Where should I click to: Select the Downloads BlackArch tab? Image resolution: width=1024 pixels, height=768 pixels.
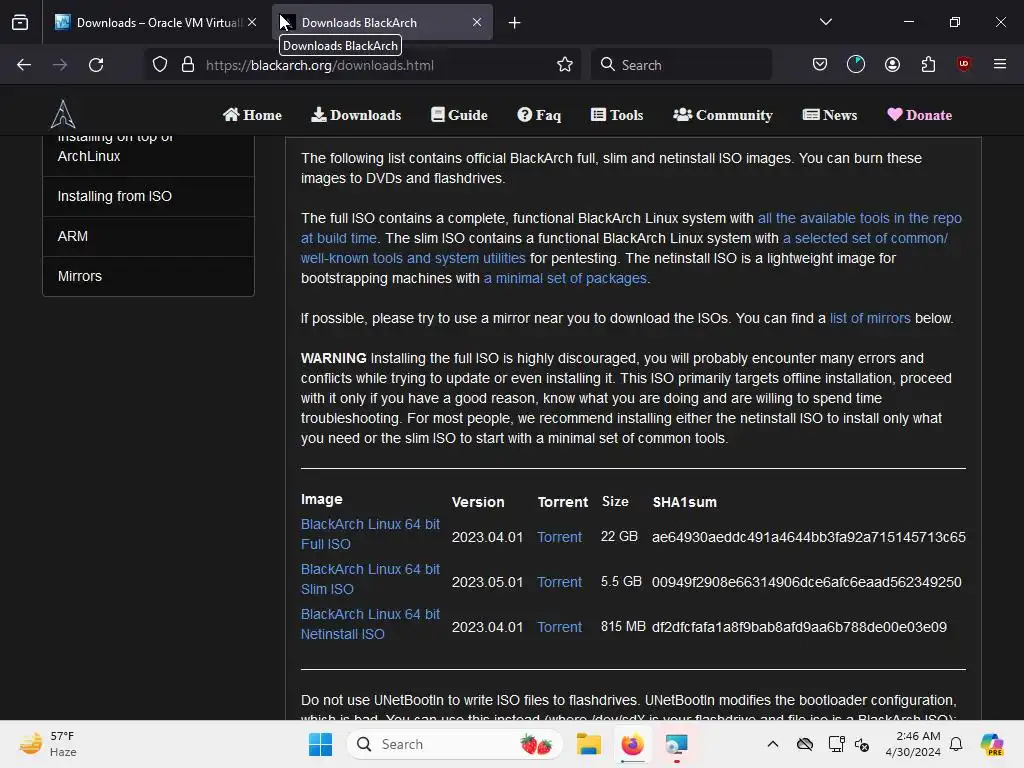tap(382, 23)
